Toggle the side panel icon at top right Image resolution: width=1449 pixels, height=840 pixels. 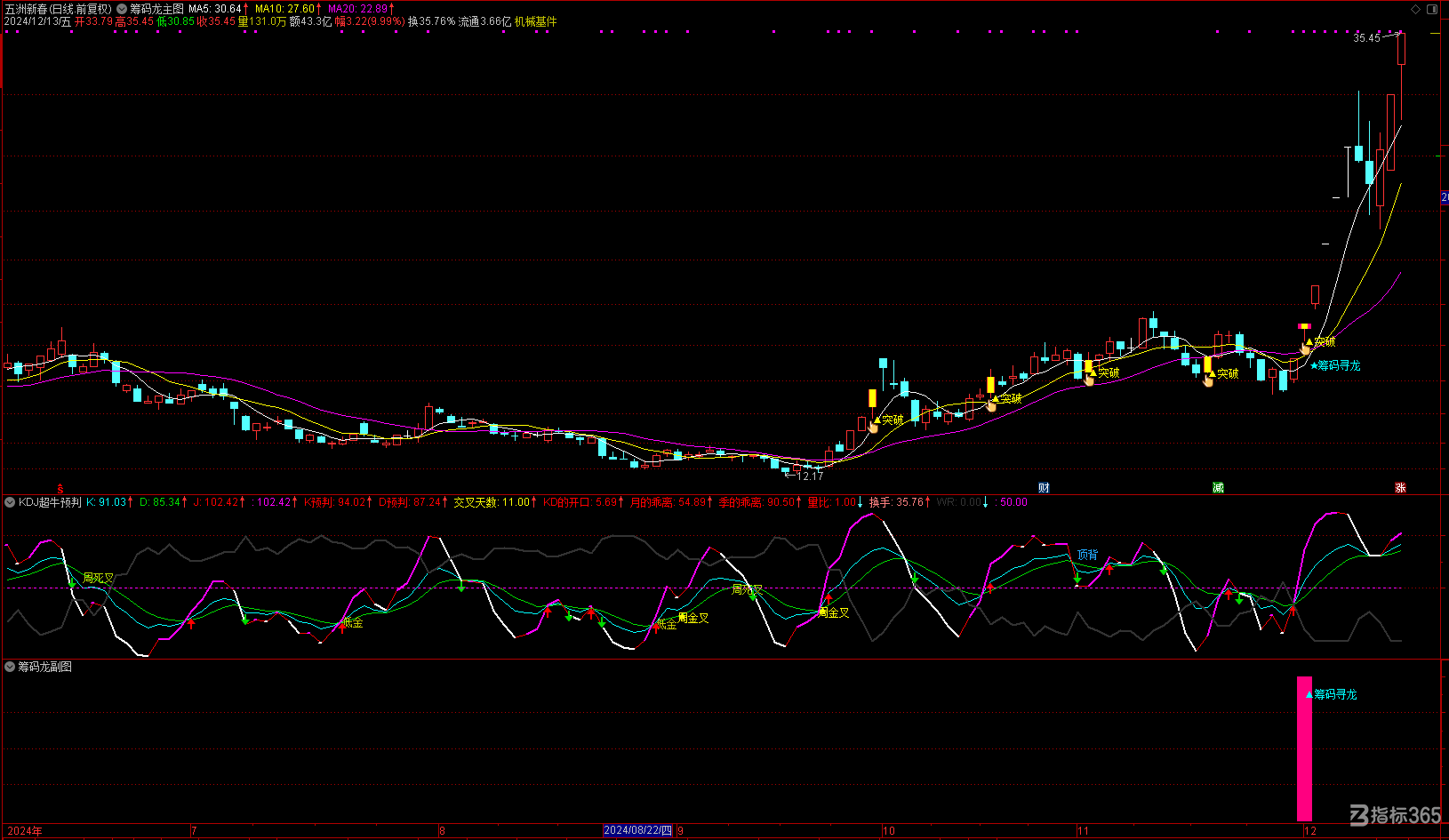[x=1432, y=9]
